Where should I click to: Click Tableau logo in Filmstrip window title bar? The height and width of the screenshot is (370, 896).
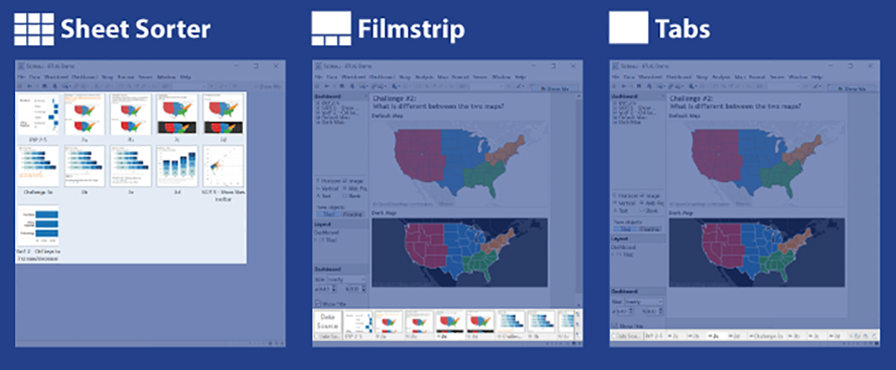coord(318,66)
